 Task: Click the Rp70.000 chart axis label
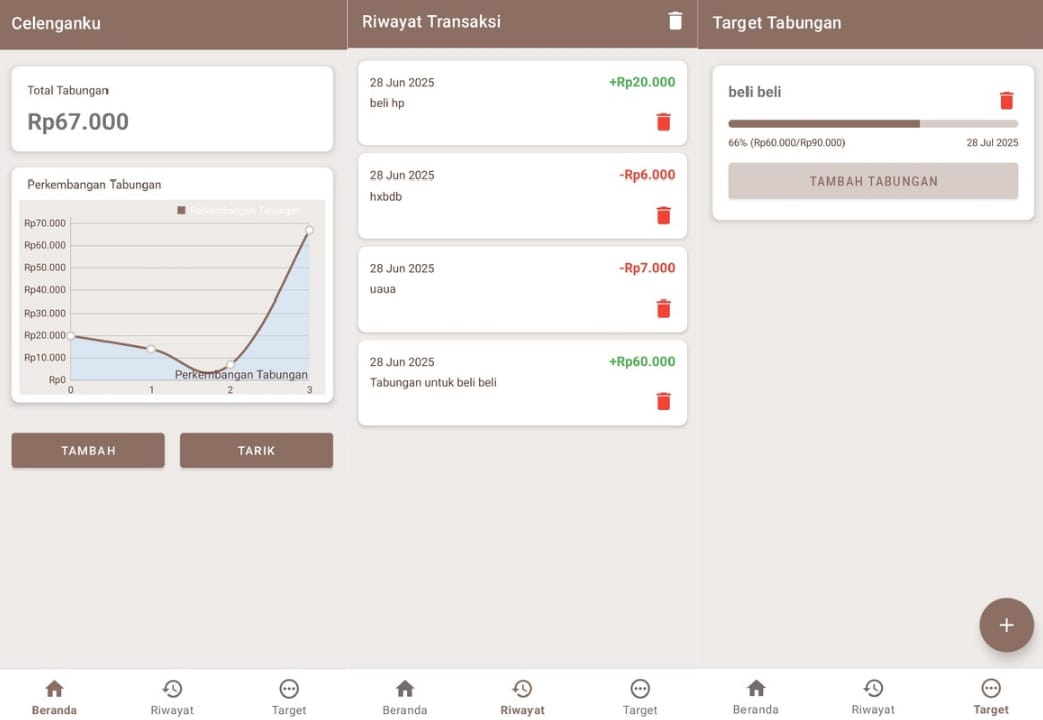(x=45, y=223)
